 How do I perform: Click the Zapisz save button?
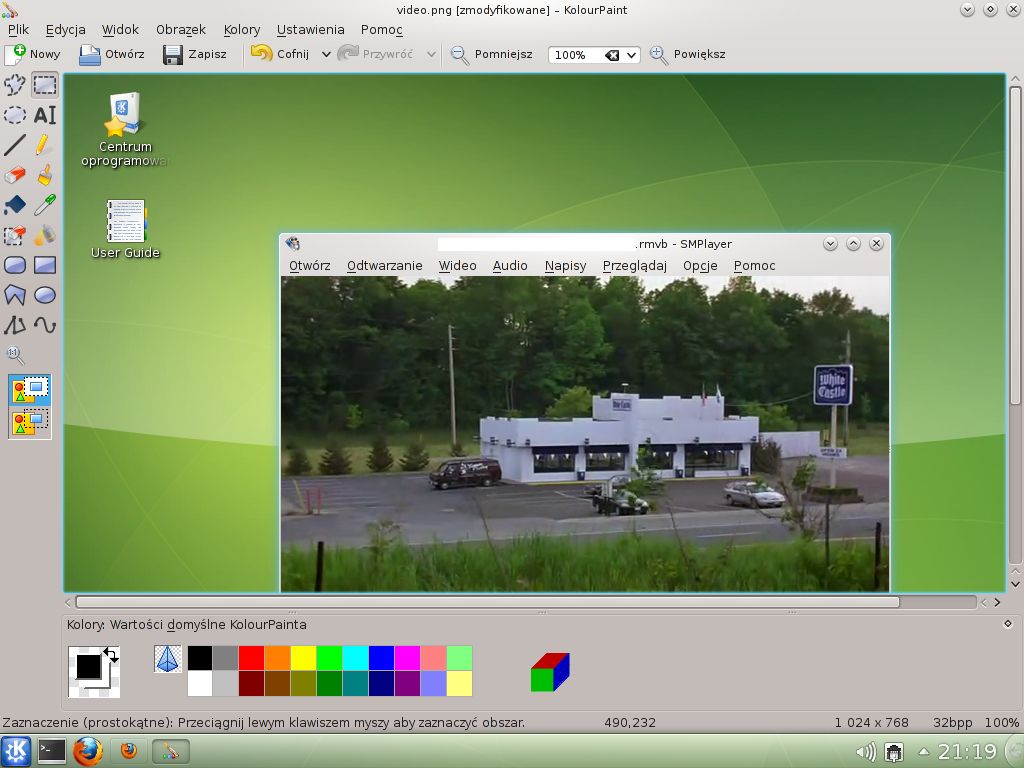pos(195,54)
